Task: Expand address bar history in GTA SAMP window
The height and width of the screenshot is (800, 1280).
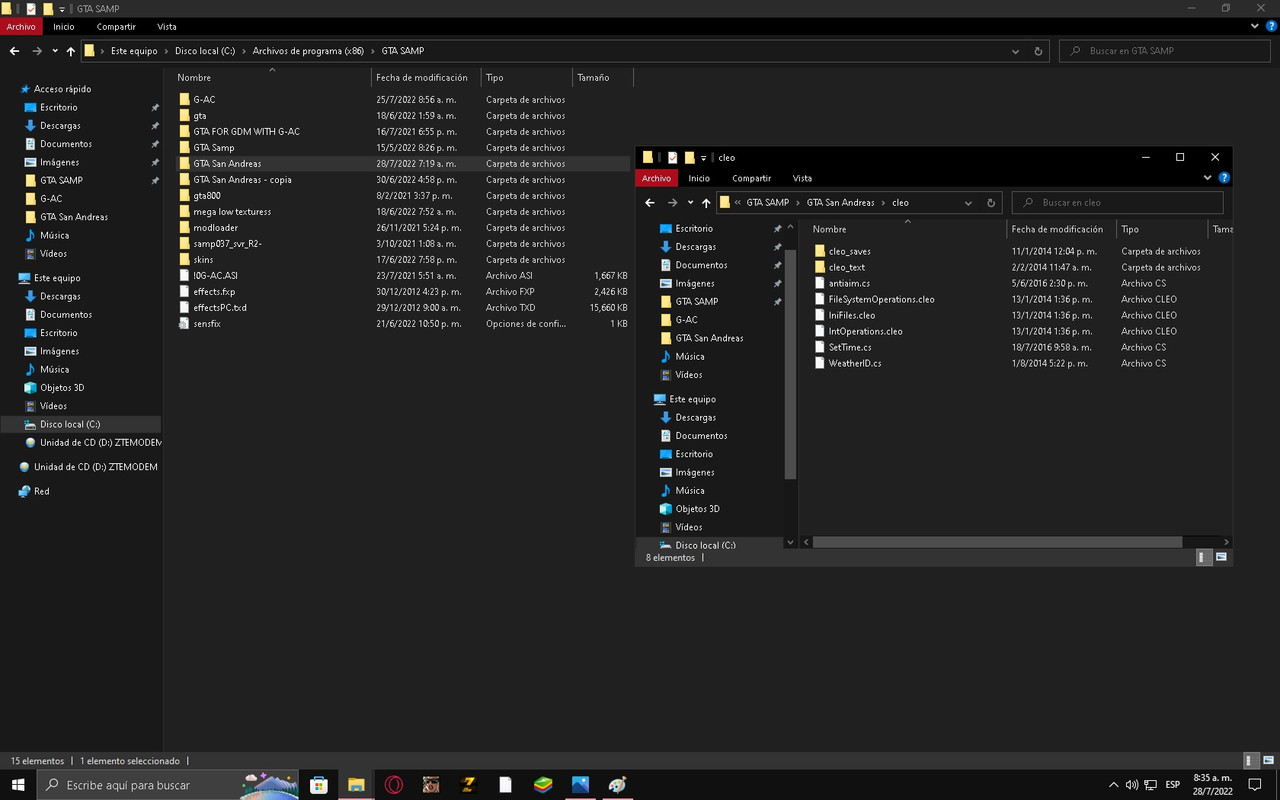Action: click(1016, 51)
